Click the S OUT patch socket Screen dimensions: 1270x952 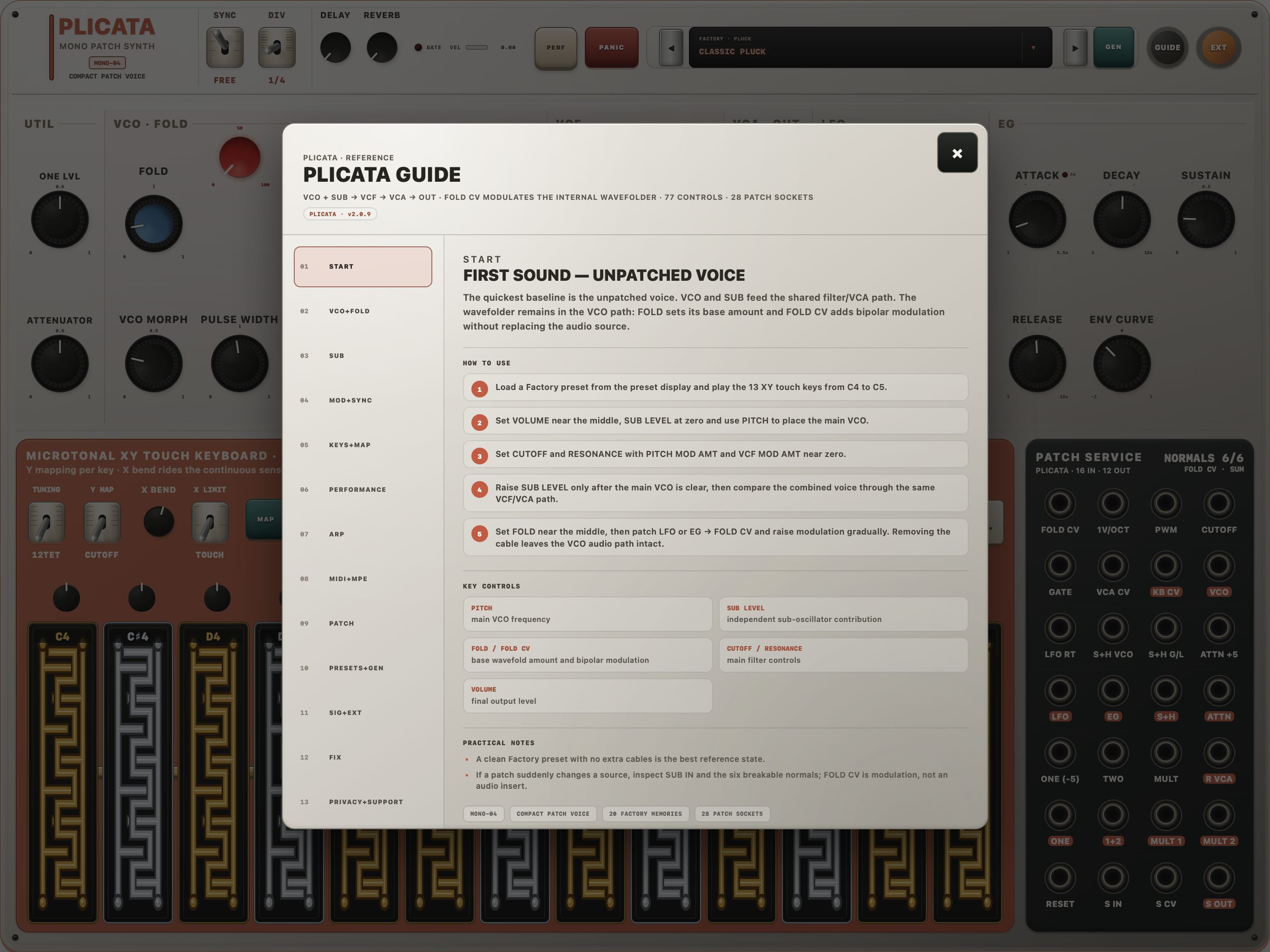click(1218, 877)
